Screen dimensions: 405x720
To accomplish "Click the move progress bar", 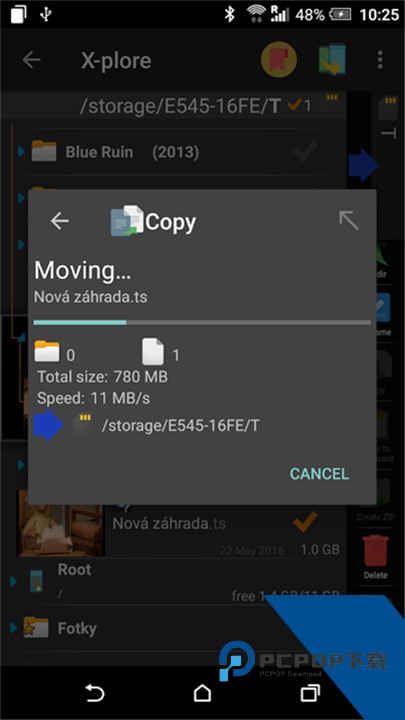I will point(202,322).
